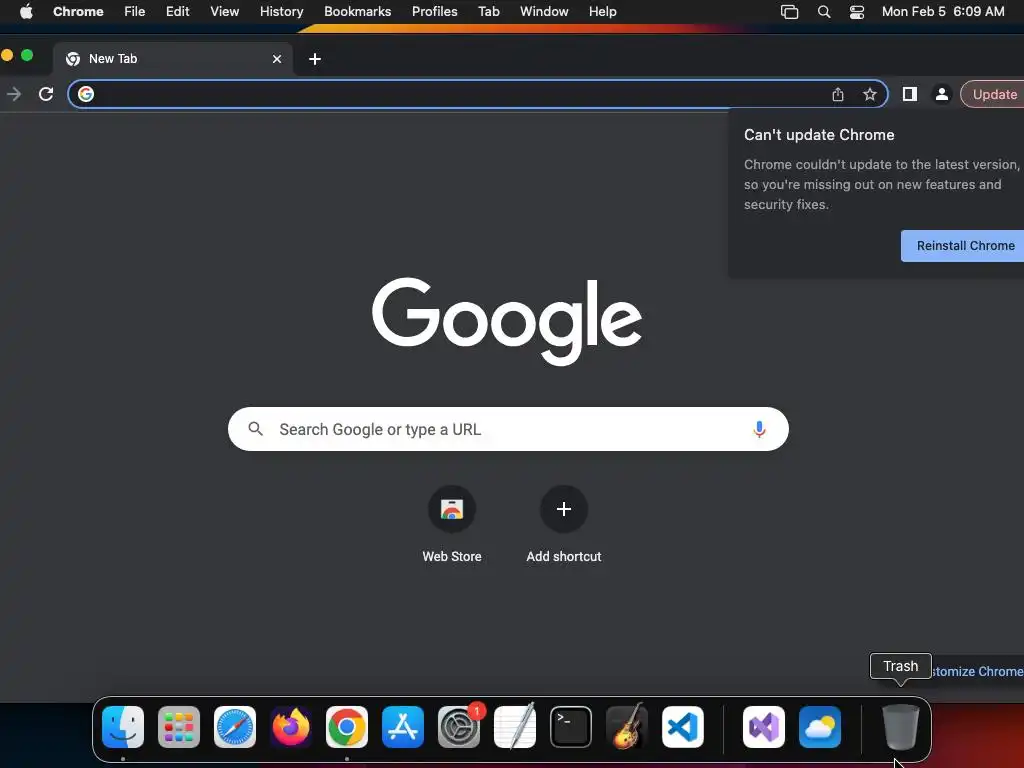Open the Chrome app menu

click(x=78, y=12)
